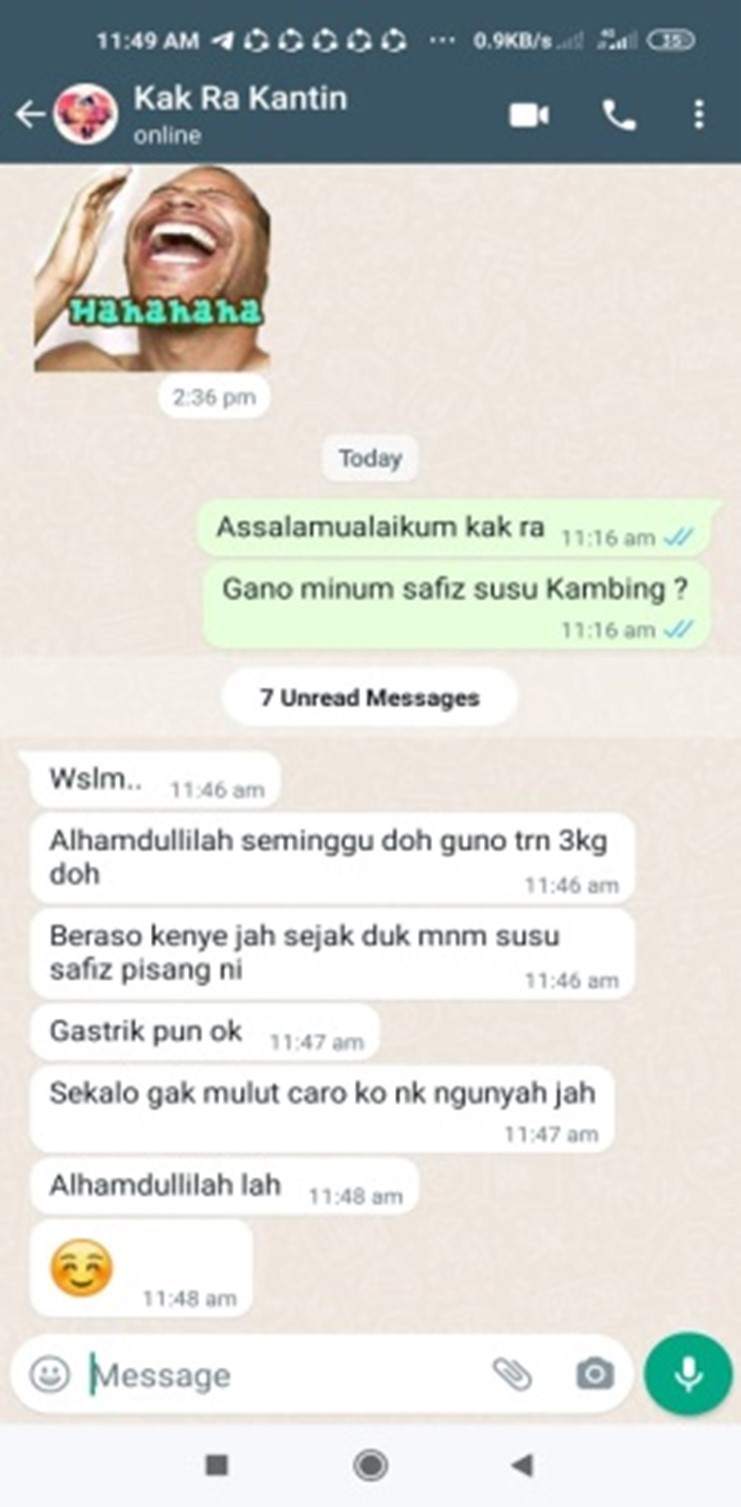Open the three-dot more options menu
This screenshot has height=1507, width=741.
(698, 115)
